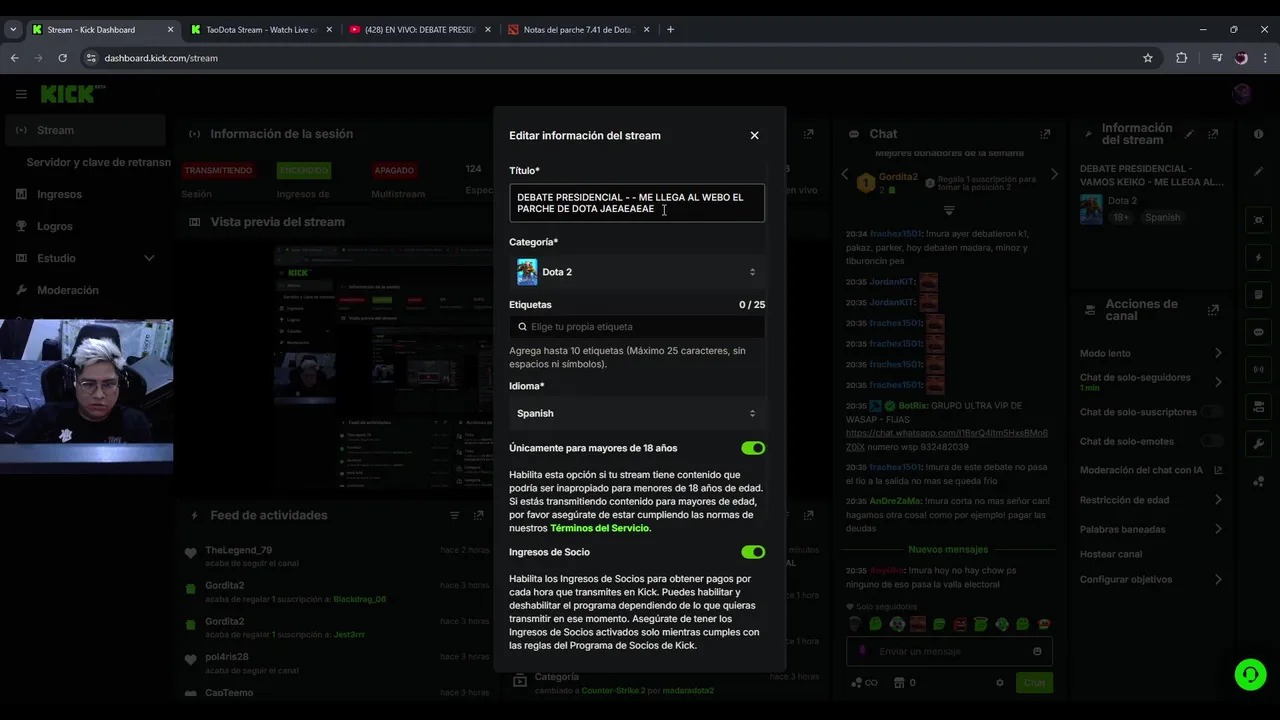Open the browser extensions menu

click(x=1181, y=58)
